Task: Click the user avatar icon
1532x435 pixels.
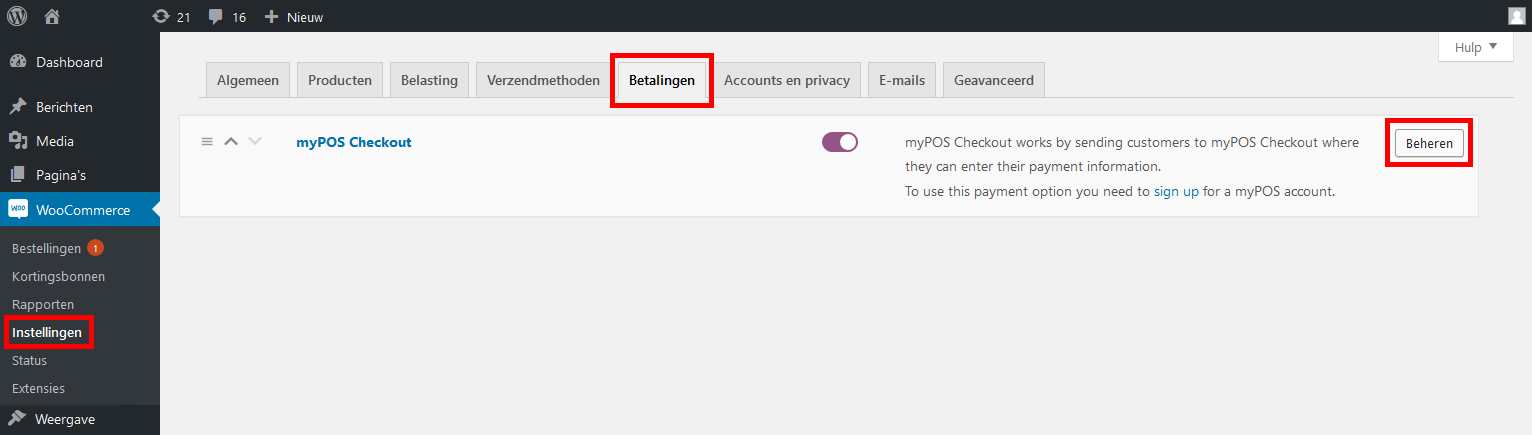Action: click(x=1516, y=16)
